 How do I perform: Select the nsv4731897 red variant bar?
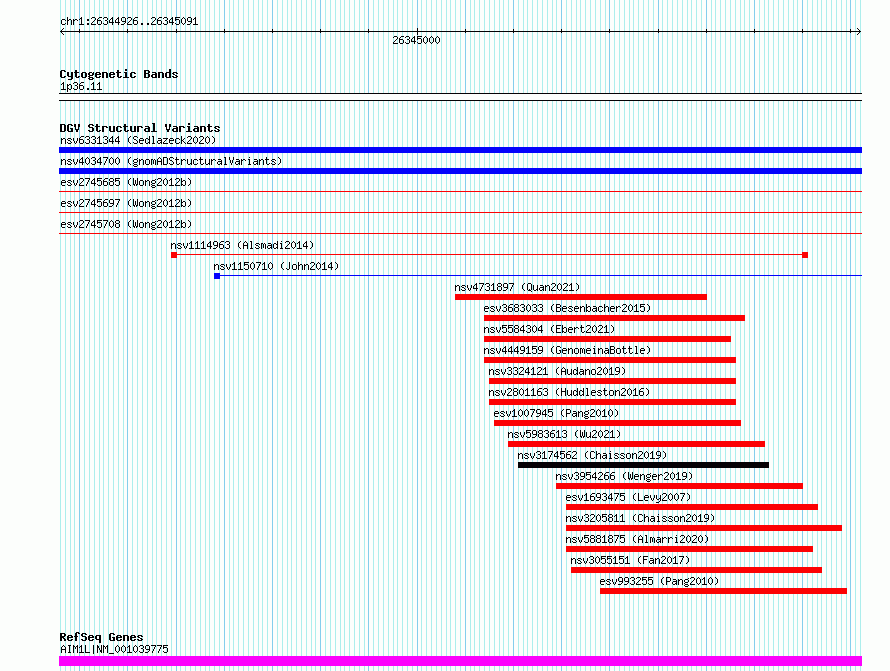581,297
